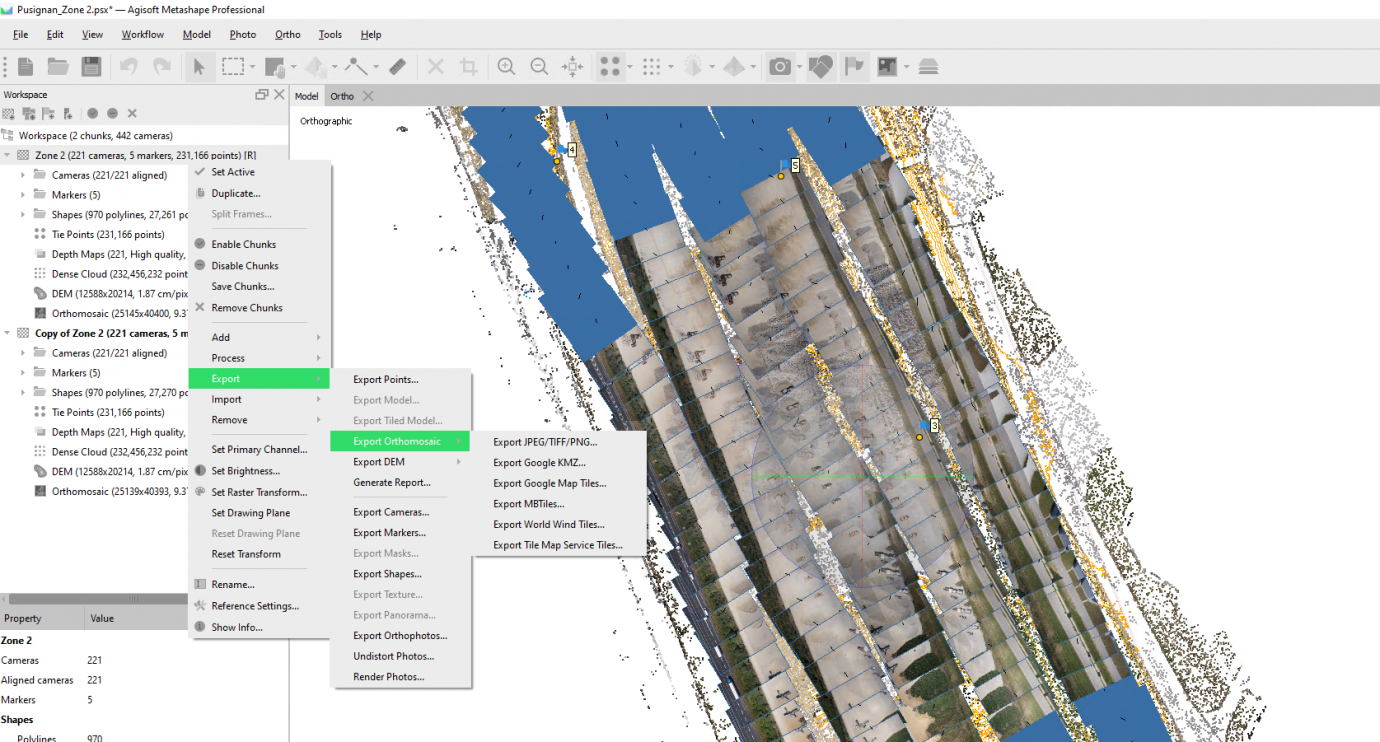
Task: Click the Save project icon
Action: (92, 66)
